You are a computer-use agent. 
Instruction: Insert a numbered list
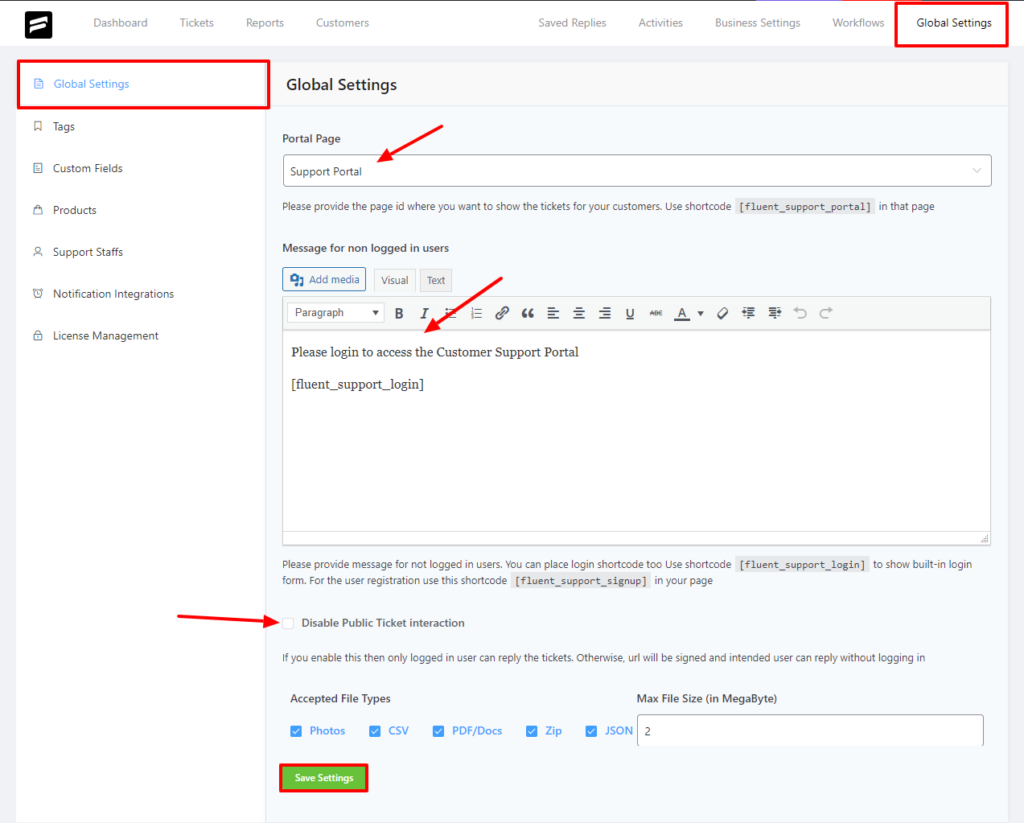pyautogui.click(x=477, y=313)
